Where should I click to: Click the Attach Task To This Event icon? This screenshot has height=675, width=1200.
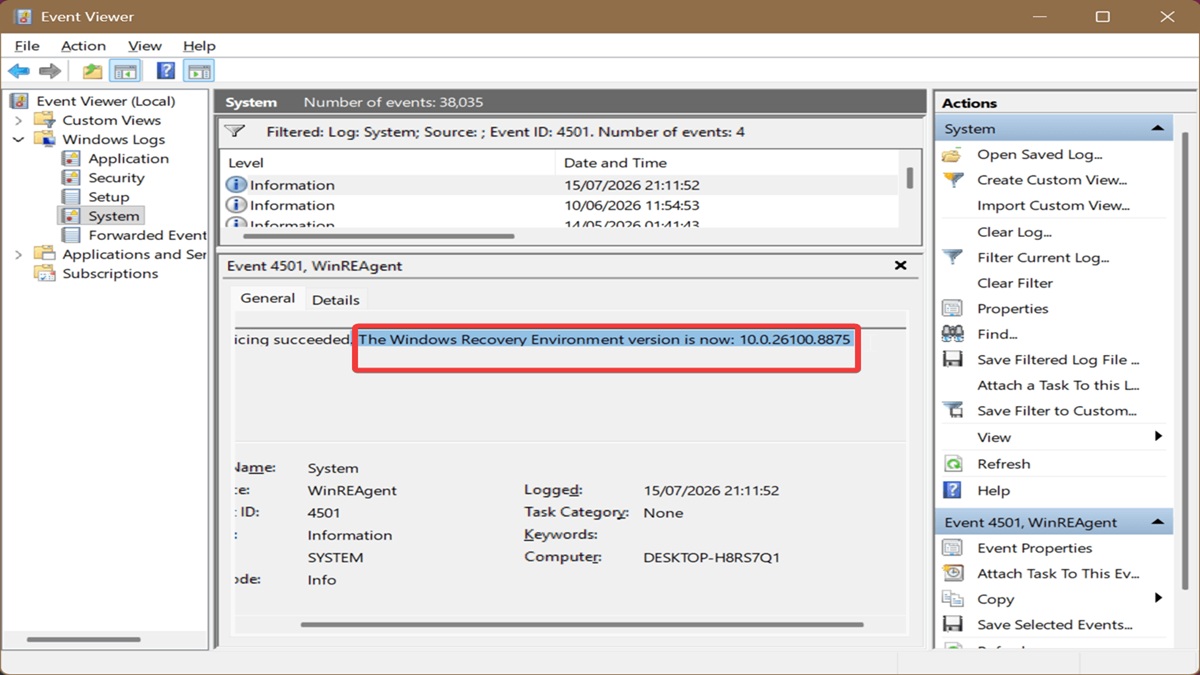(953, 573)
